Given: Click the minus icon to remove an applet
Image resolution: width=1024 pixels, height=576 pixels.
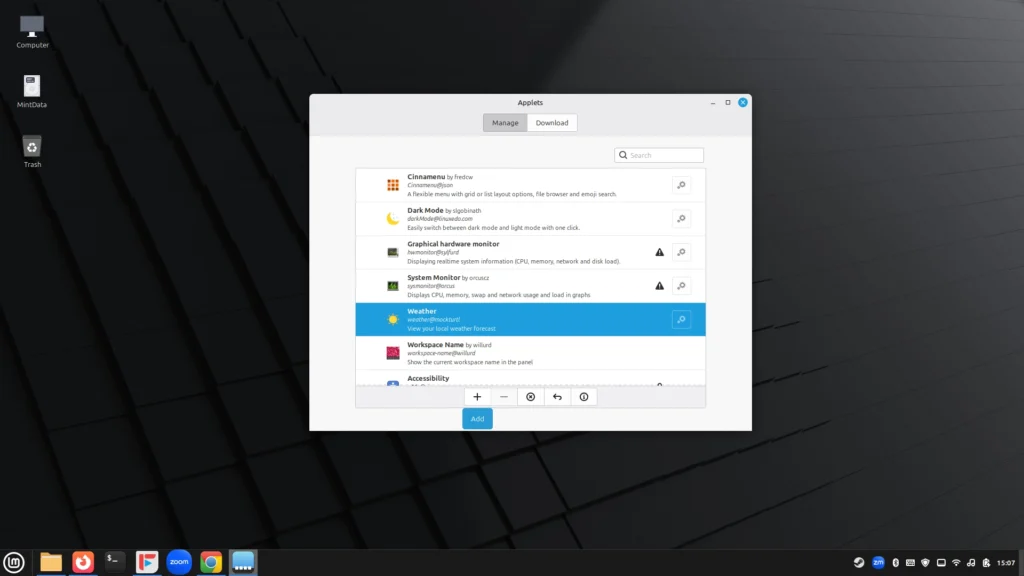Looking at the screenshot, I should point(504,396).
